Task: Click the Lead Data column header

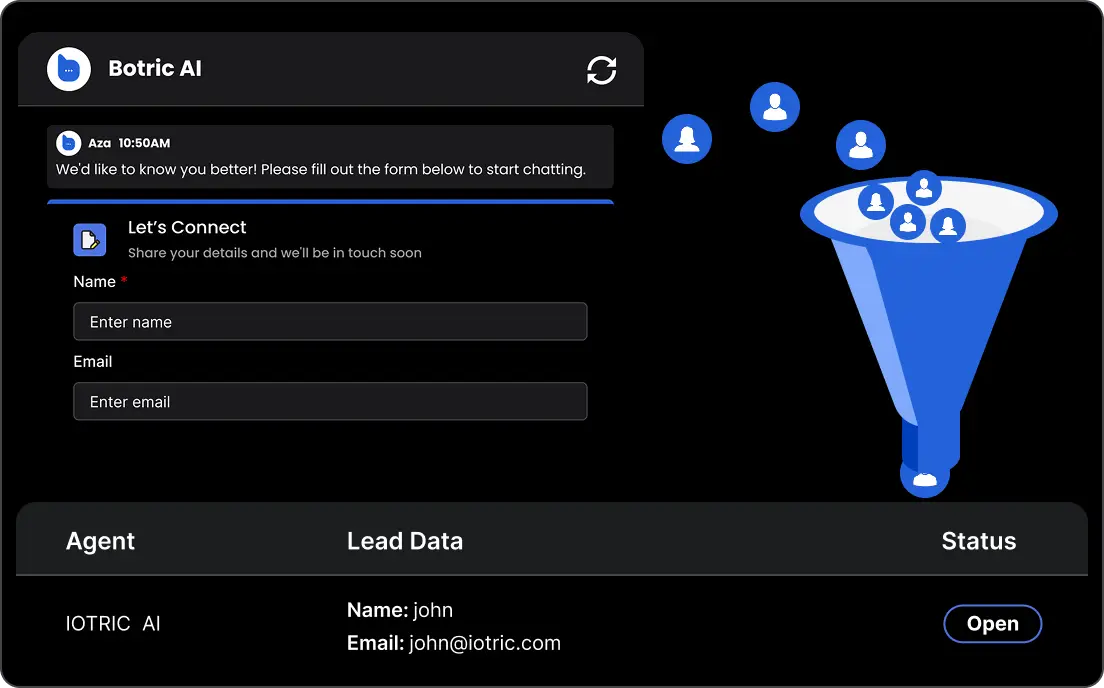Action: 405,541
